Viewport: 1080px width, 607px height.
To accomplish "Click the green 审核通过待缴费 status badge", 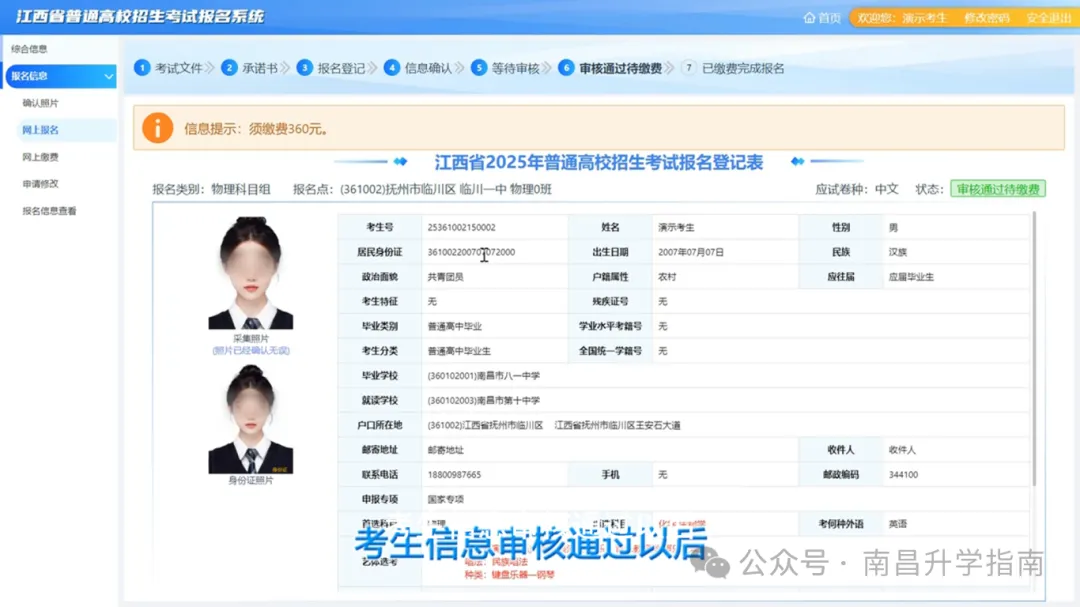I will click(998, 189).
